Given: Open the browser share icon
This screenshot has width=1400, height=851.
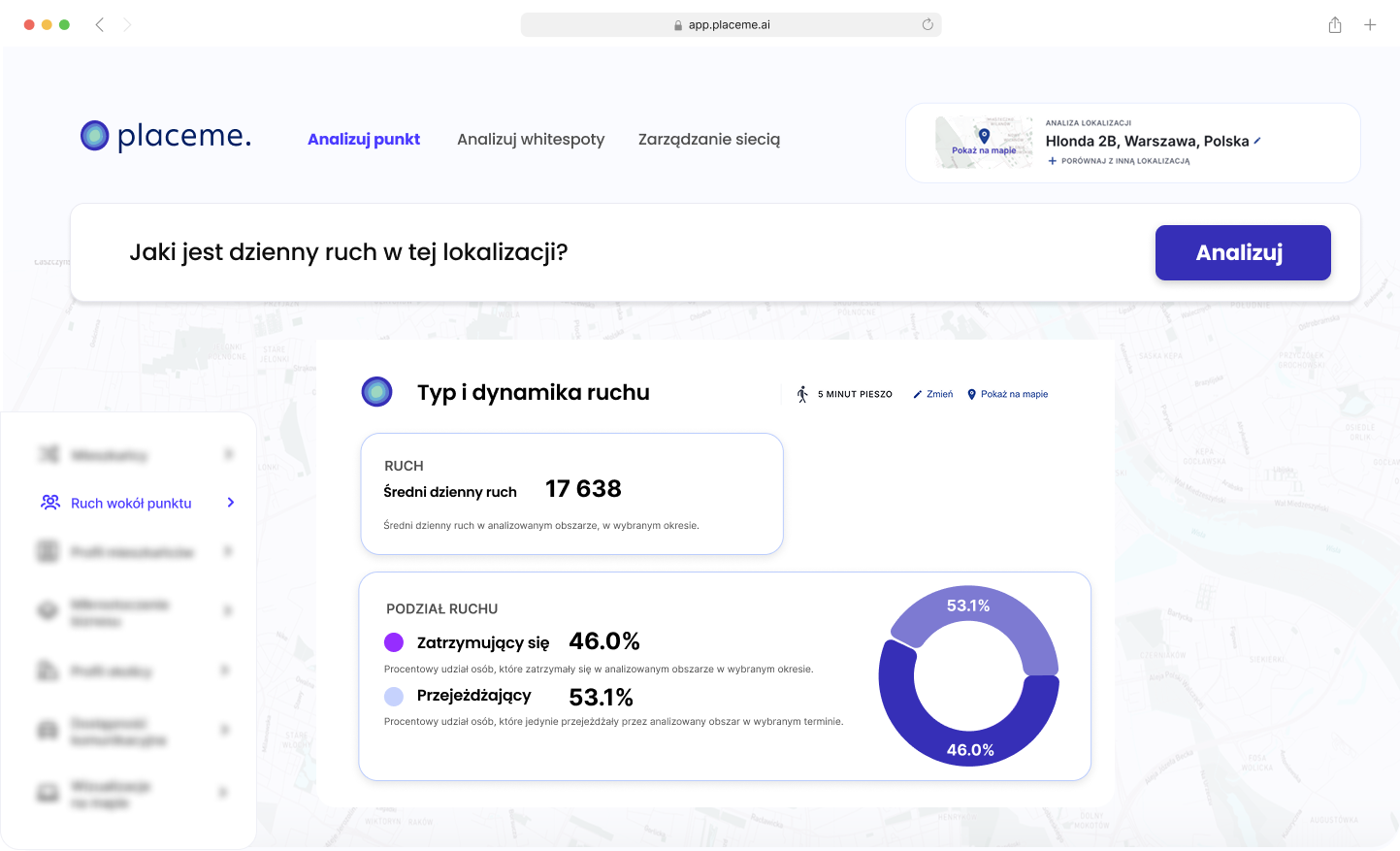Looking at the screenshot, I should (x=1335, y=24).
